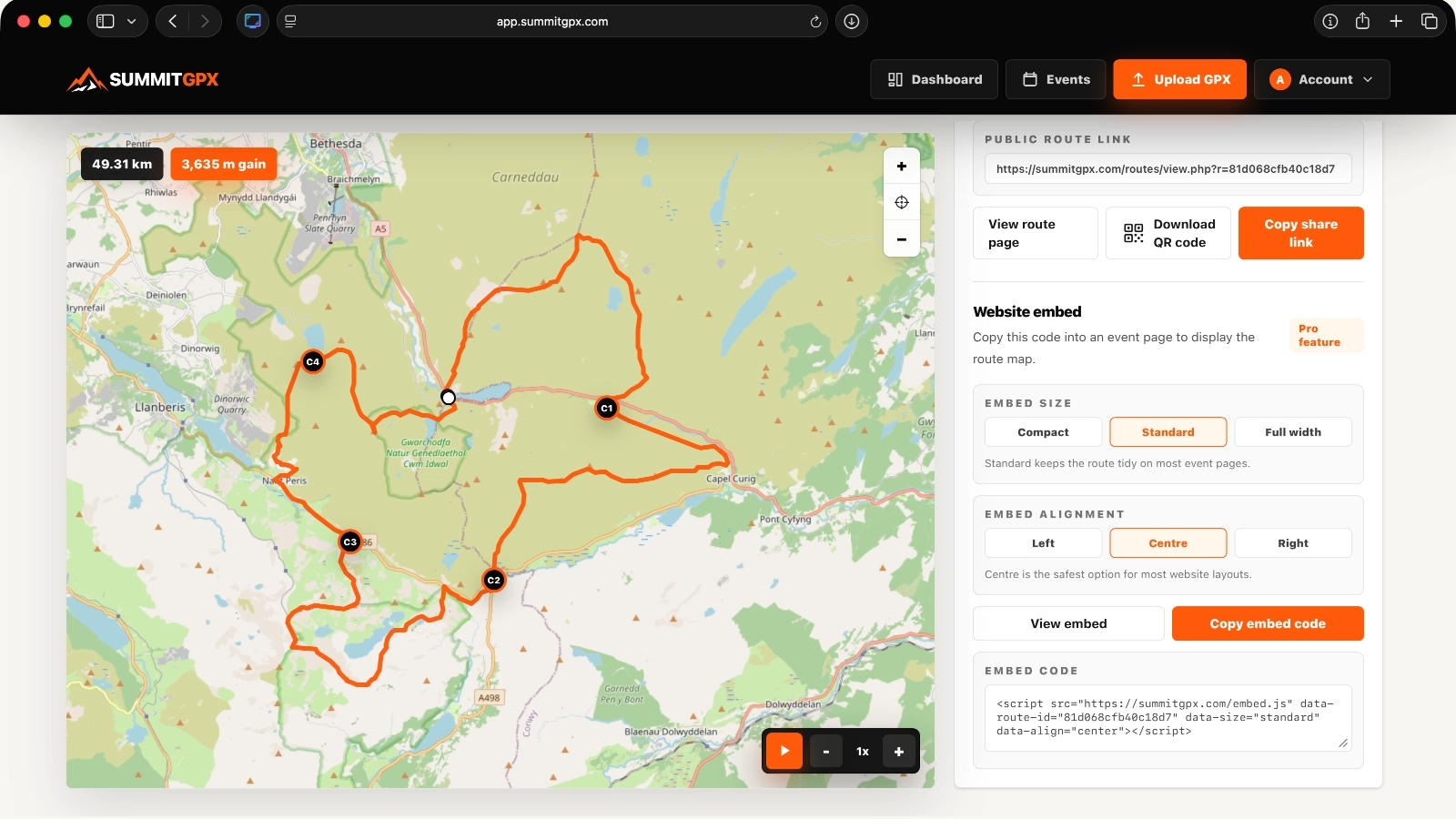This screenshot has width=1456, height=819.
Task: Click the Dashboard grid icon
Action: 895,79
